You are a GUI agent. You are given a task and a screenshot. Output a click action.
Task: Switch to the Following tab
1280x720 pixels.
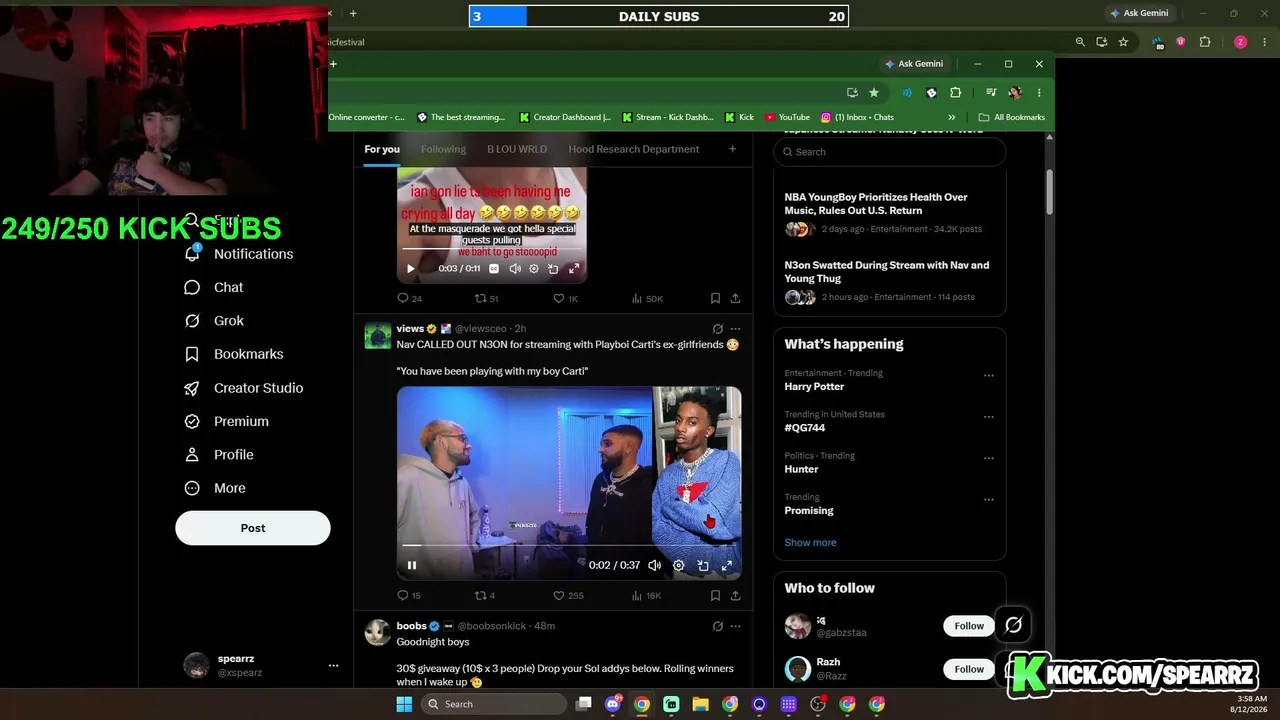pos(443,149)
